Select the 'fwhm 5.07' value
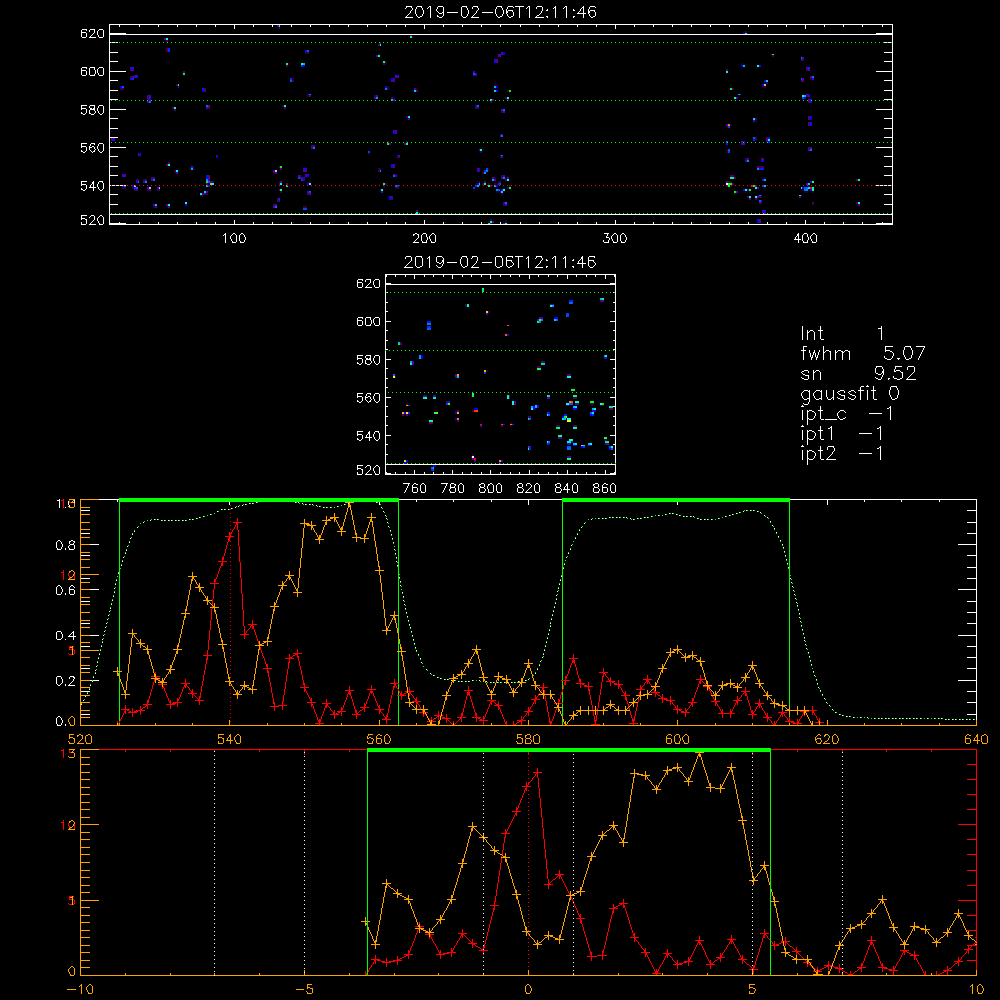 [863, 353]
